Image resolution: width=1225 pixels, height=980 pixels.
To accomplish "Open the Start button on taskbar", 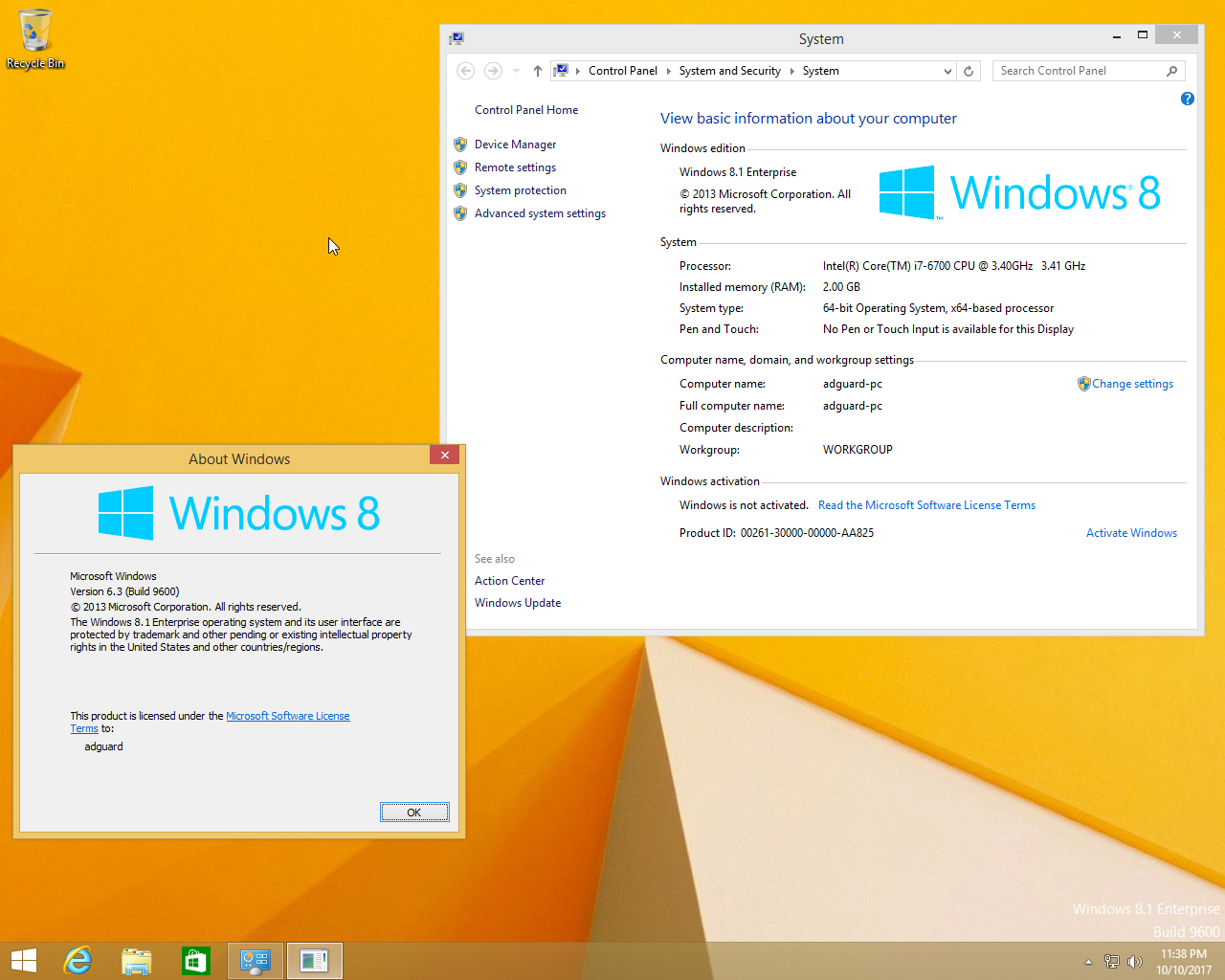I will pyautogui.click(x=24, y=961).
